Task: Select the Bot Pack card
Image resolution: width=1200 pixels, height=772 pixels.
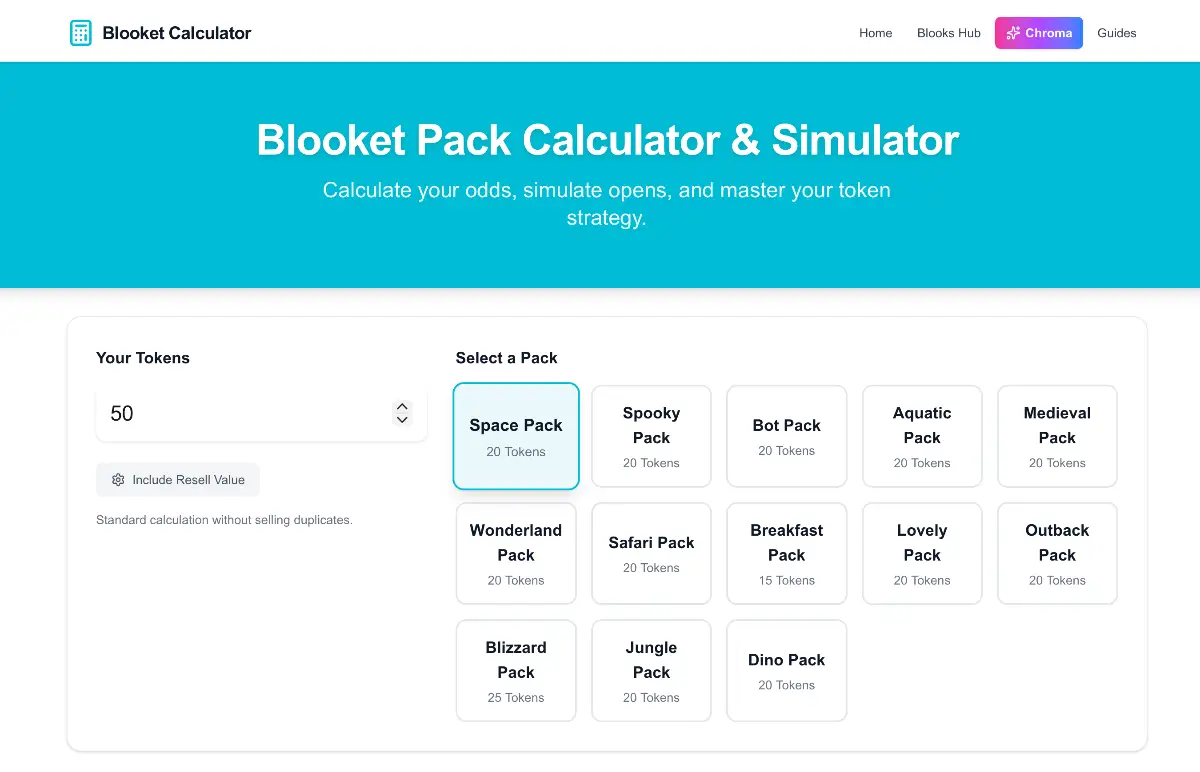Action: (787, 436)
